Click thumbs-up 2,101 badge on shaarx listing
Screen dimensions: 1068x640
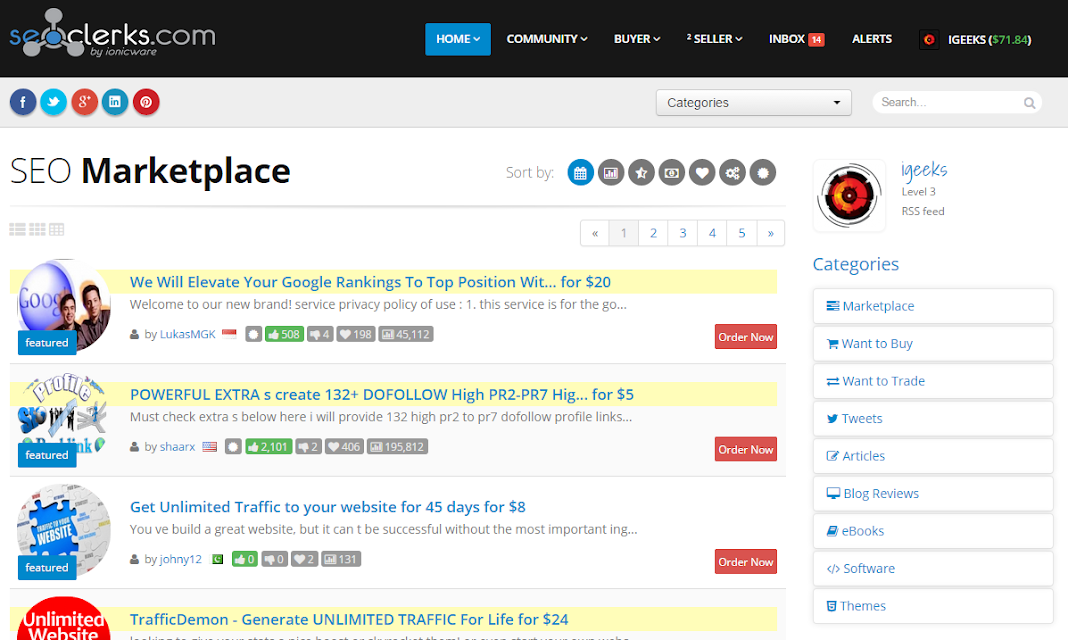click(x=268, y=447)
